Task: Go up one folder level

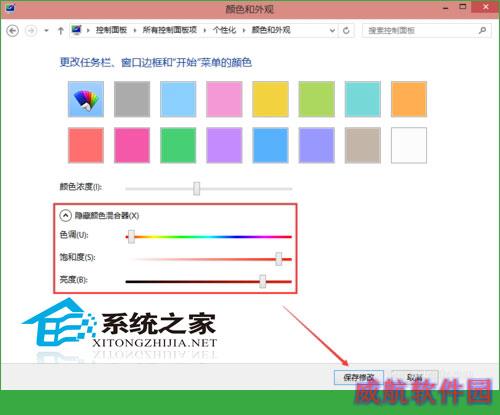Action: [x=61, y=31]
